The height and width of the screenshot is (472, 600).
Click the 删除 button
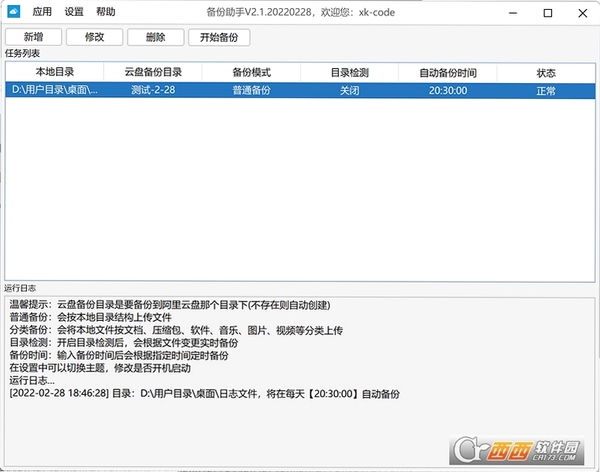(155, 37)
